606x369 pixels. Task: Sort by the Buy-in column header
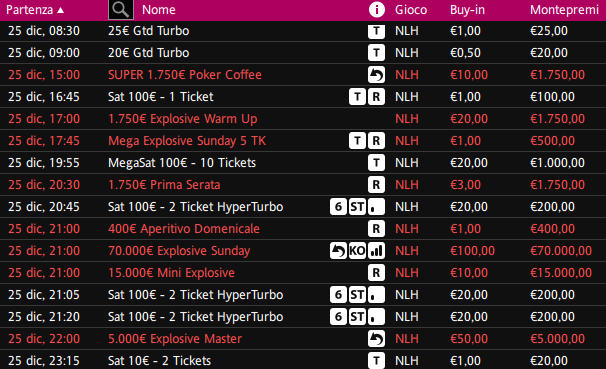coord(467,10)
